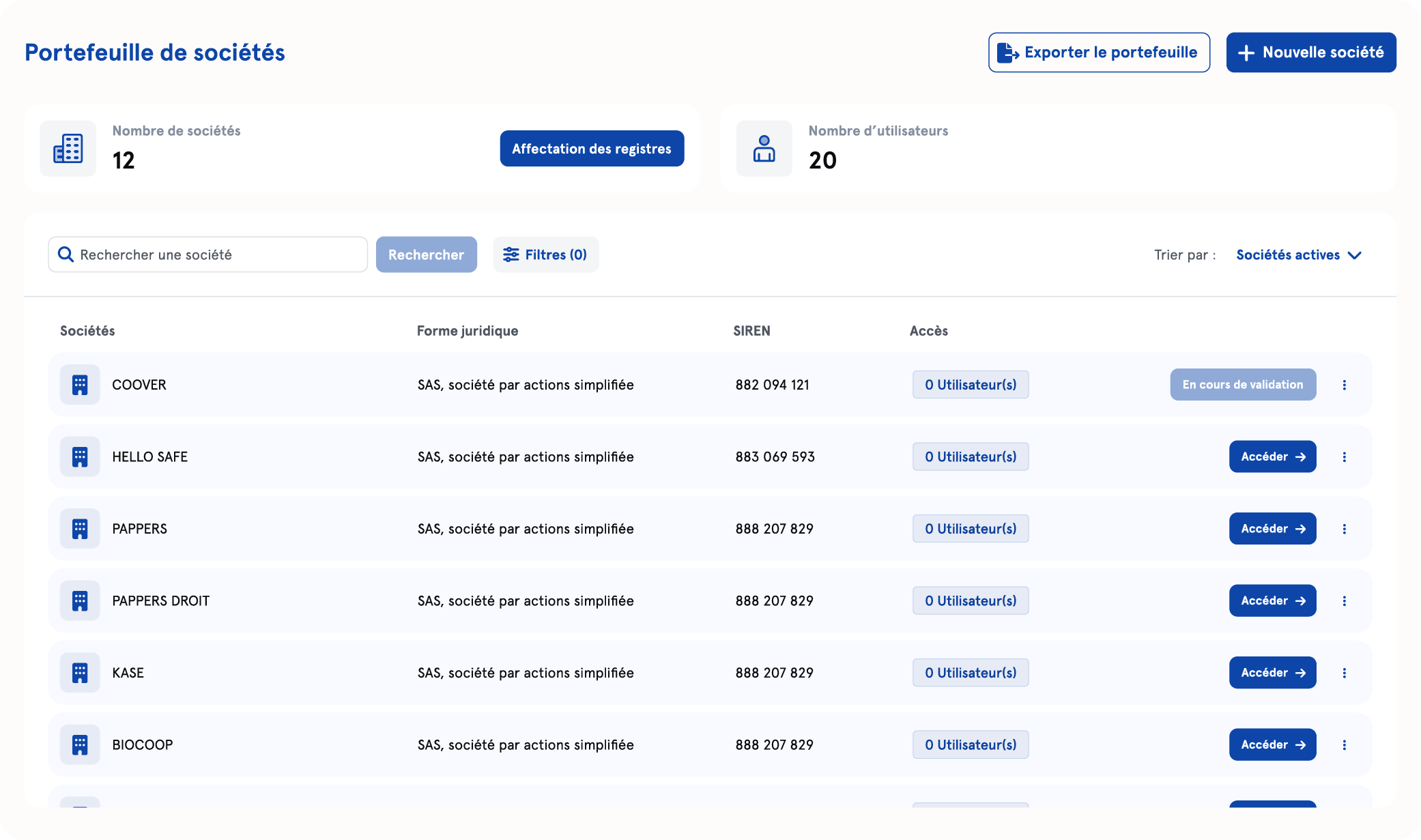
Task: Click En cours de validation badge
Action: pos(1242,385)
